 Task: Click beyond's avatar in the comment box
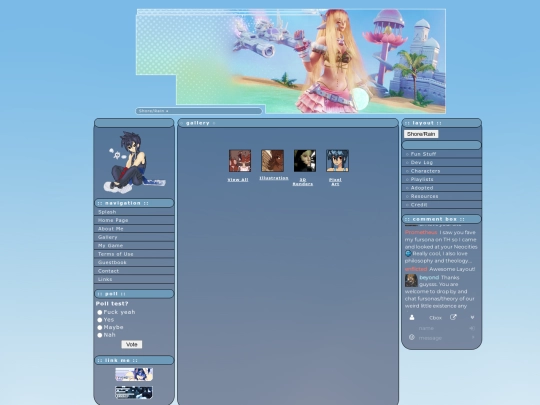coord(411,280)
